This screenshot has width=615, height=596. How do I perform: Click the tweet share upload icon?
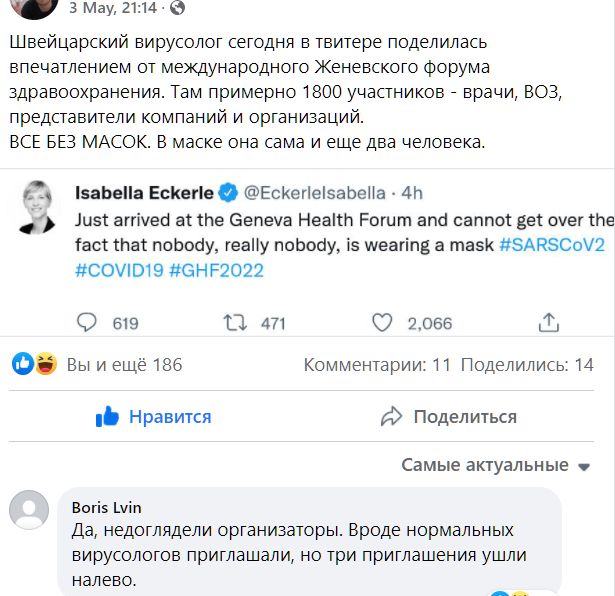549,322
